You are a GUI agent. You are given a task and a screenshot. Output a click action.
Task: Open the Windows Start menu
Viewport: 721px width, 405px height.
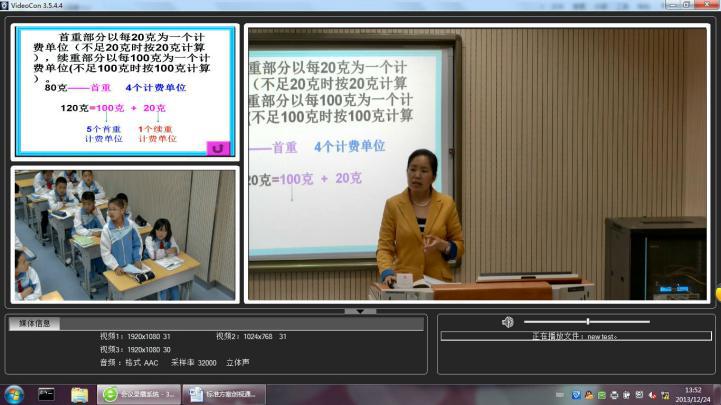14,394
